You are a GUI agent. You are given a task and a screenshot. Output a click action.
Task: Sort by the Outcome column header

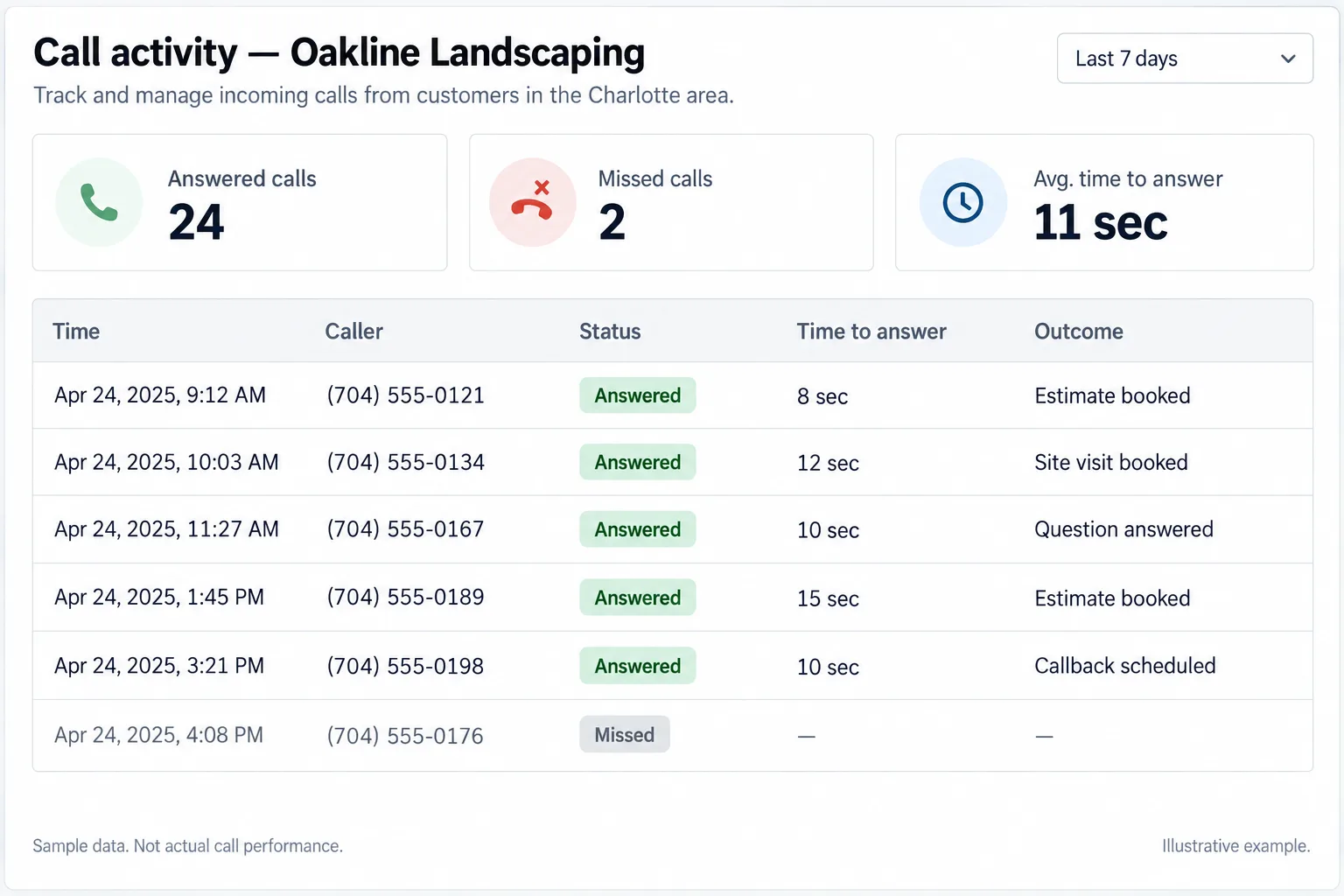coord(1079,332)
